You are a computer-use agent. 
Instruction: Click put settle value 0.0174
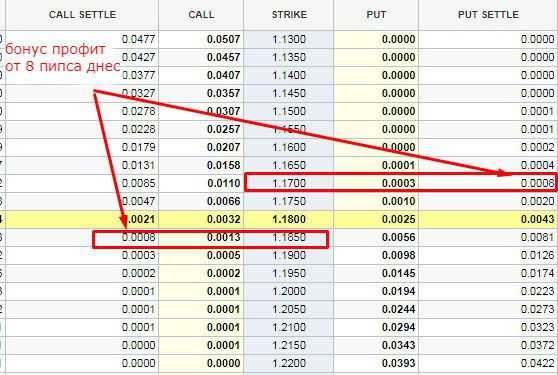click(x=537, y=273)
